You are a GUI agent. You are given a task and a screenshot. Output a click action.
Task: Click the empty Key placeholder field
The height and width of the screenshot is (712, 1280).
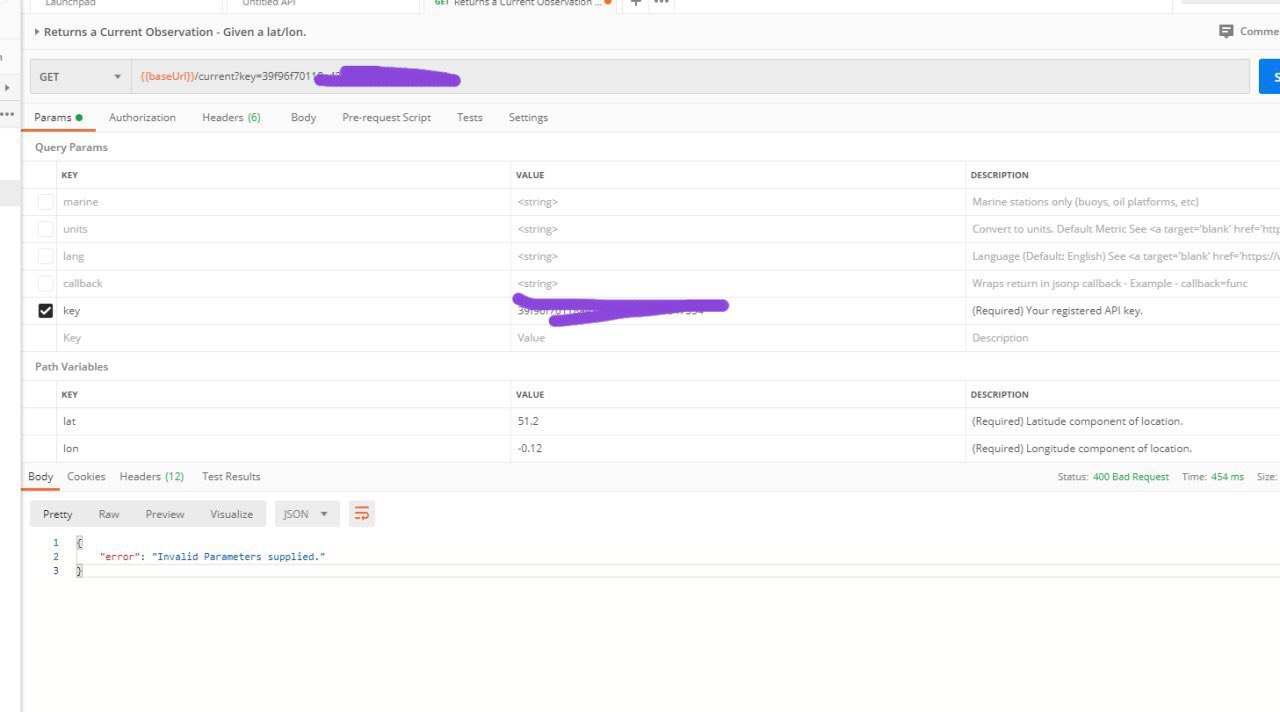coord(284,338)
